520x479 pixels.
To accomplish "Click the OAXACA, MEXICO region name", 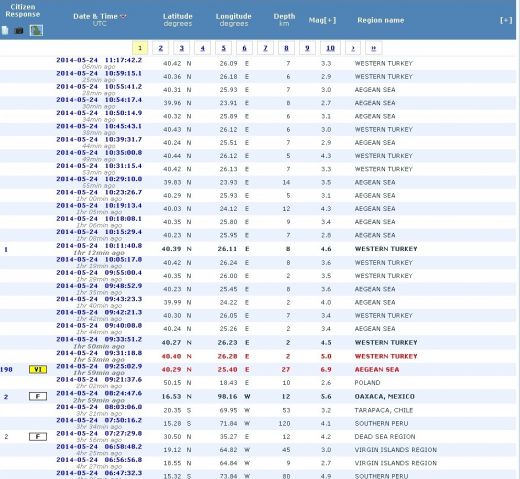I will click(384, 397).
